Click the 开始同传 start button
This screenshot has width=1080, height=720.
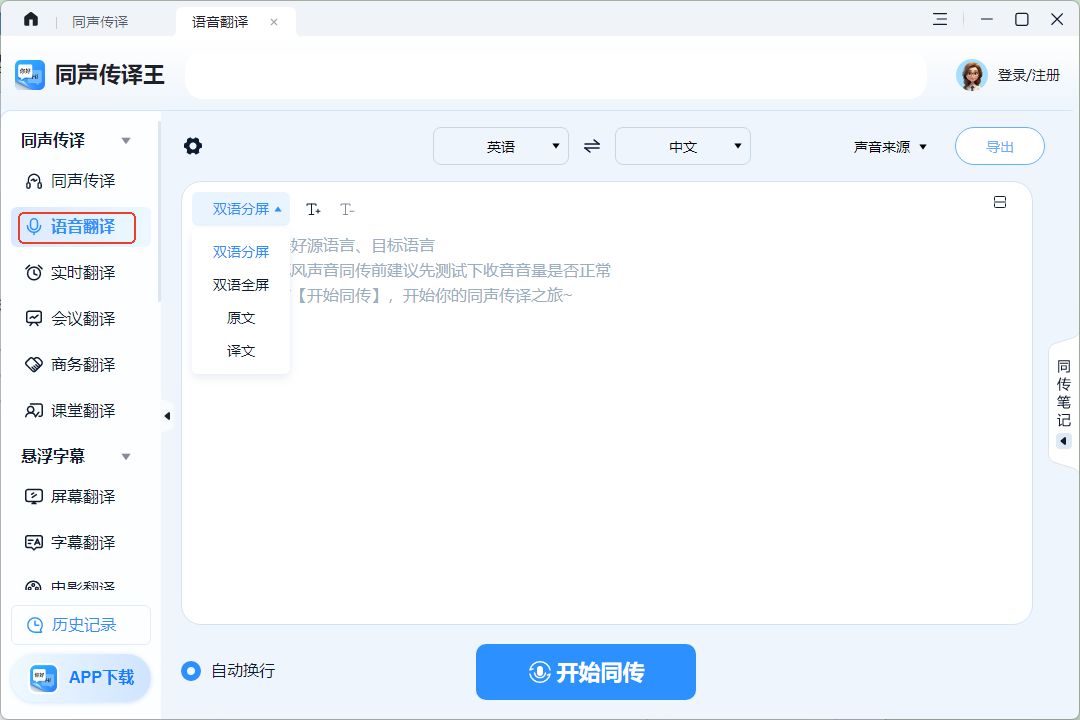tap(585, 672)
